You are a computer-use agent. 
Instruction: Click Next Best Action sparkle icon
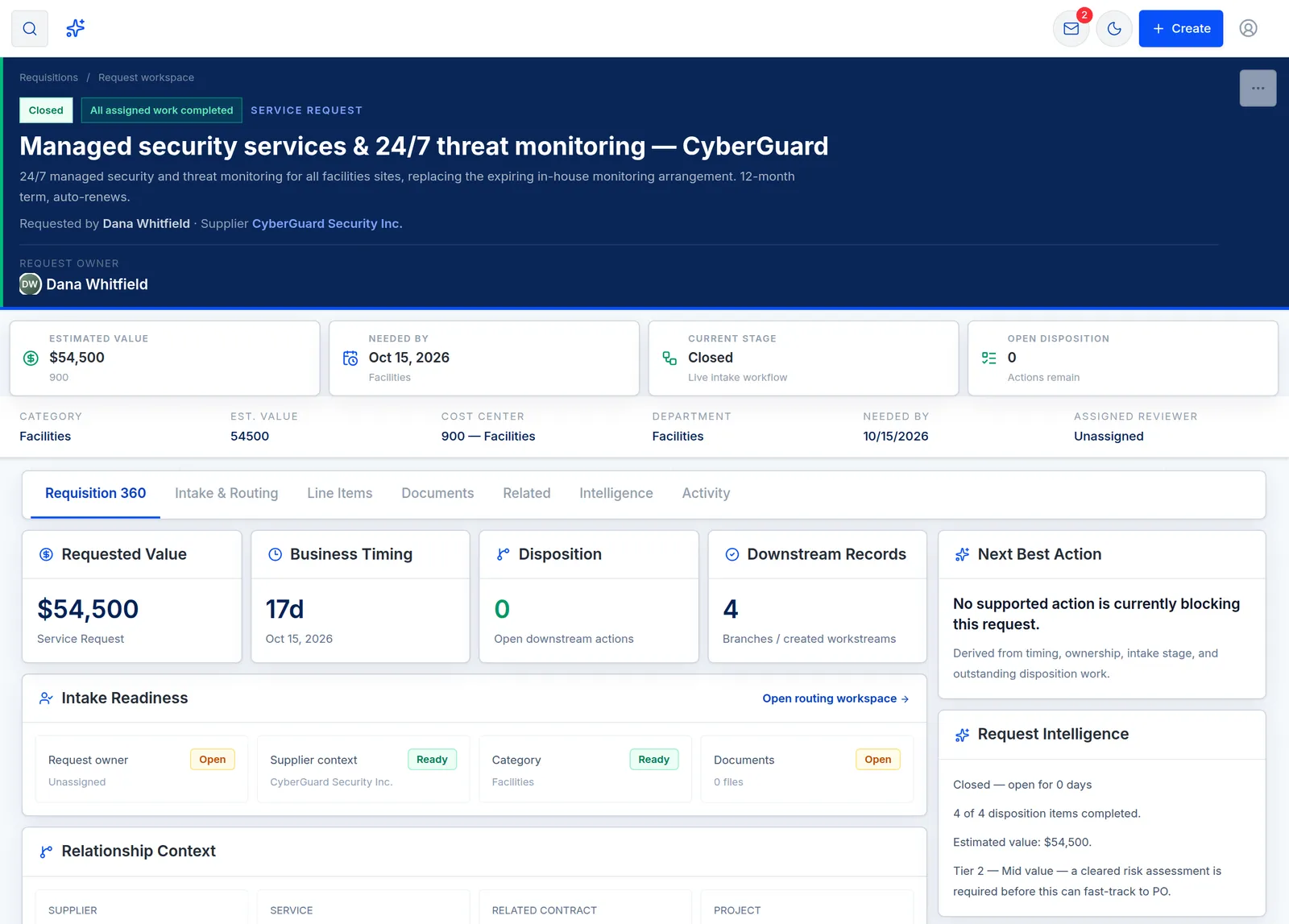click(x=962, y=554)
